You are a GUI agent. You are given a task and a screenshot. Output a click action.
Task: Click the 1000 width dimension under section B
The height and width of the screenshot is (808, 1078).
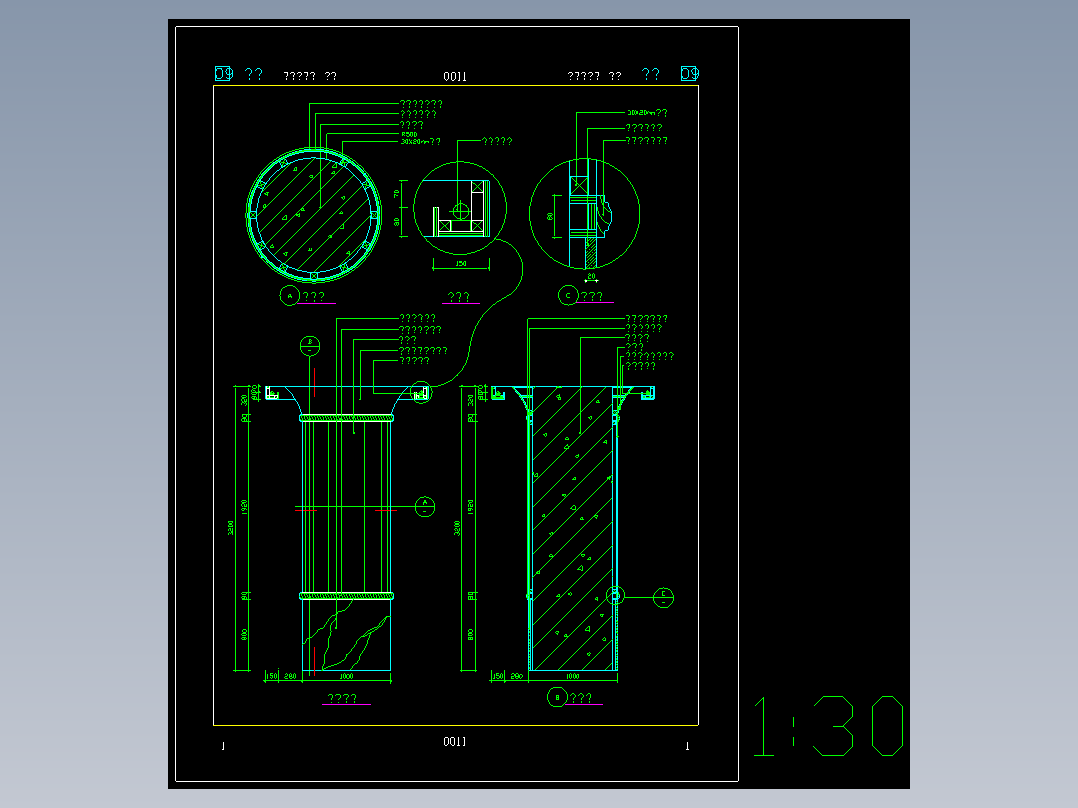[572, 677]
